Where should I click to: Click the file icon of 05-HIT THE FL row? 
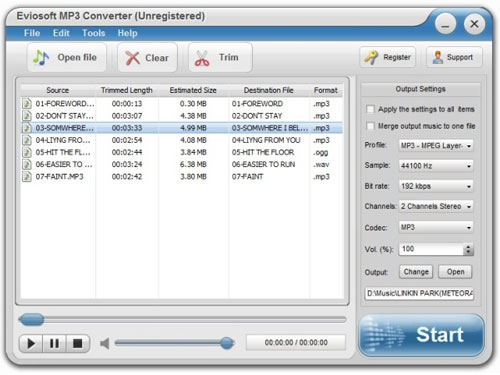point(27,152)
